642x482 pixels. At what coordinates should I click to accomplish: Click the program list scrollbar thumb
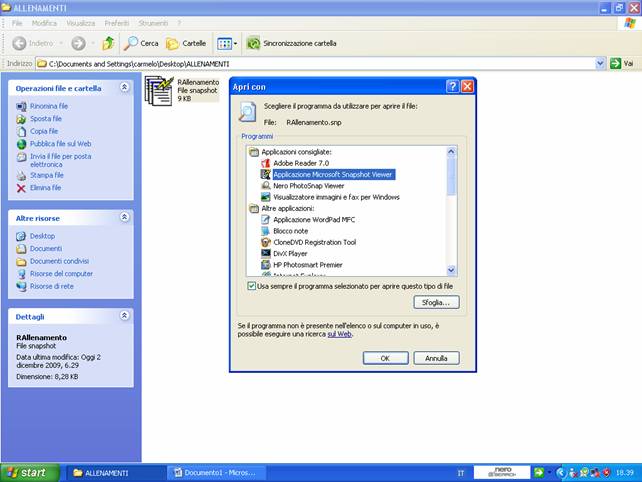pyautogui.click(x=451, y=176)
